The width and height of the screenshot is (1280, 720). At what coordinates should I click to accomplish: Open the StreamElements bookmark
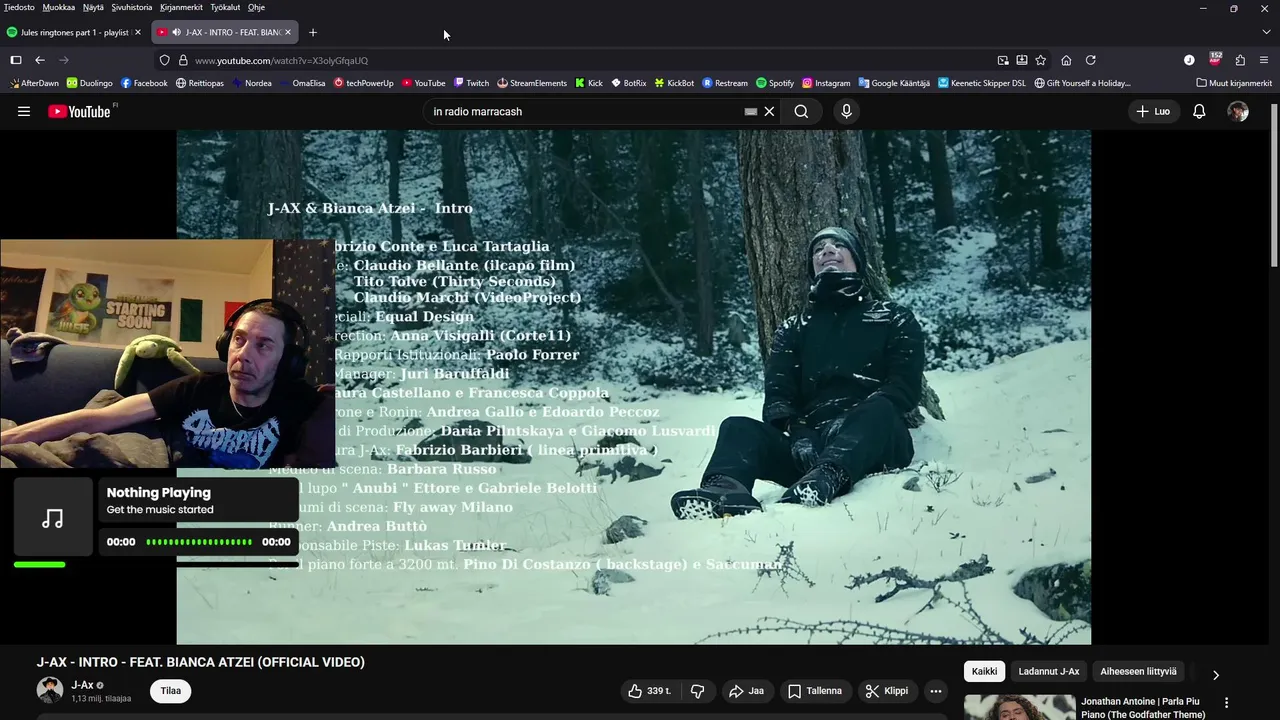point(532,83)
